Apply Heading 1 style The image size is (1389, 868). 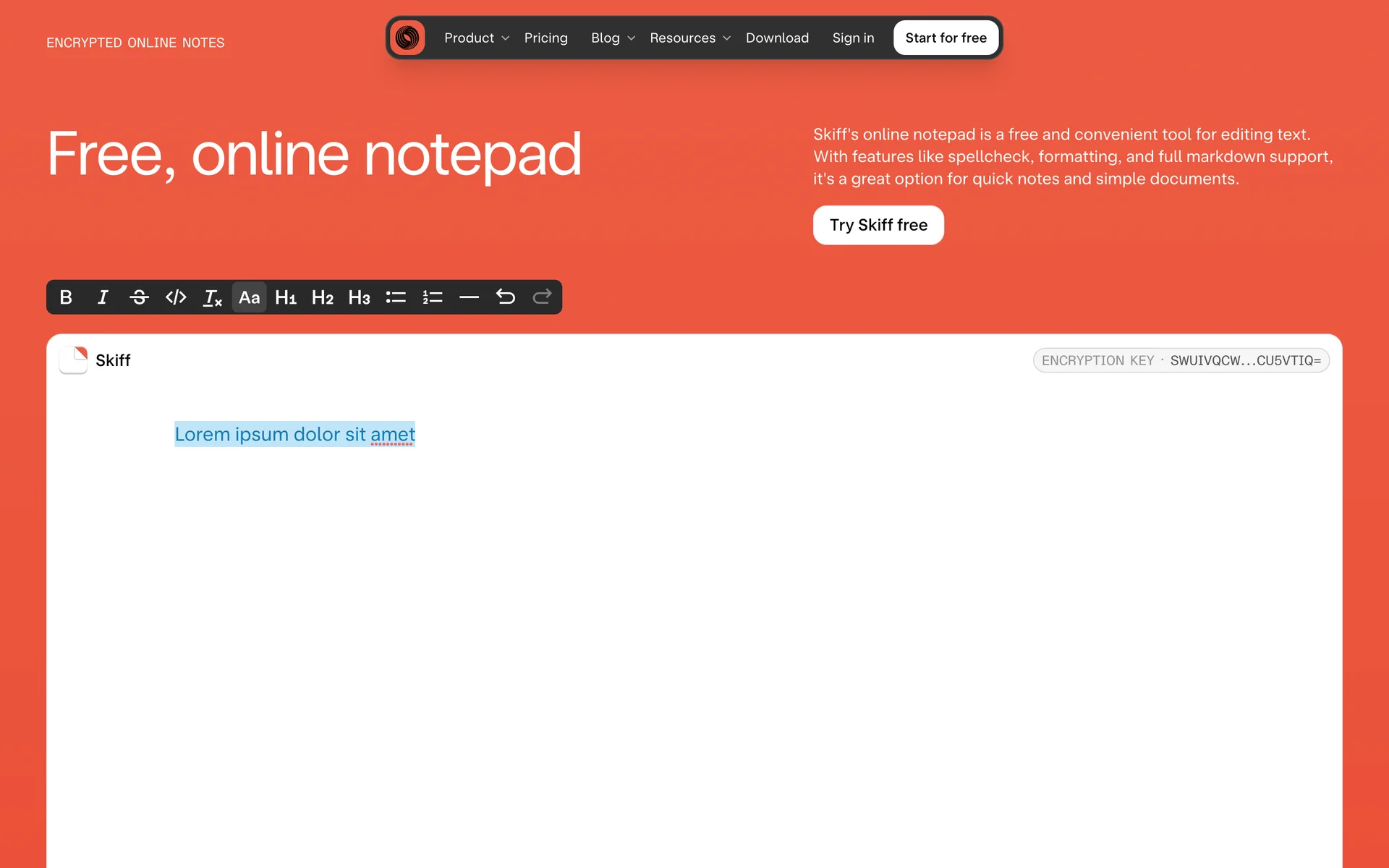(x=286, y=297)
